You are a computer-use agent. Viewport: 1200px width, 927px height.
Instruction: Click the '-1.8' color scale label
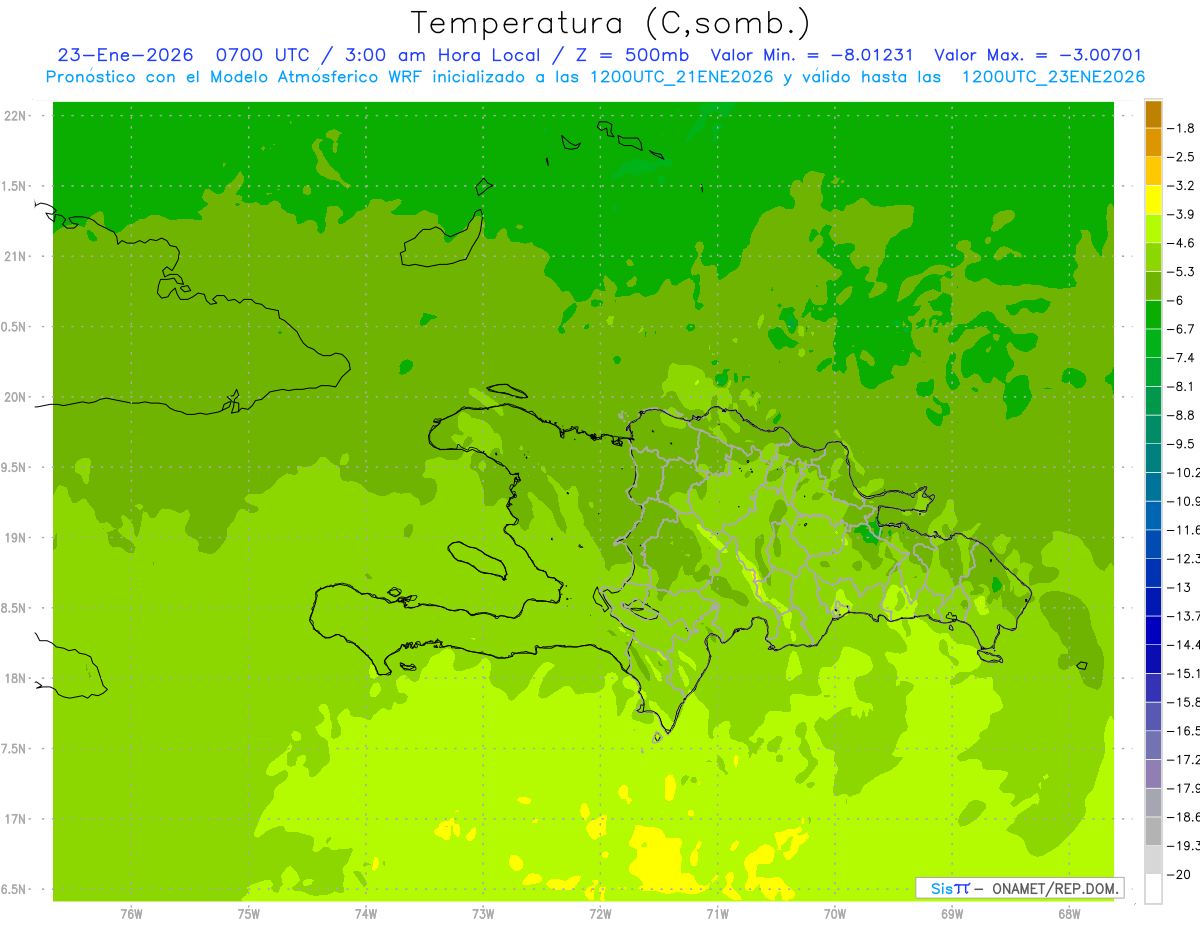1182,128
